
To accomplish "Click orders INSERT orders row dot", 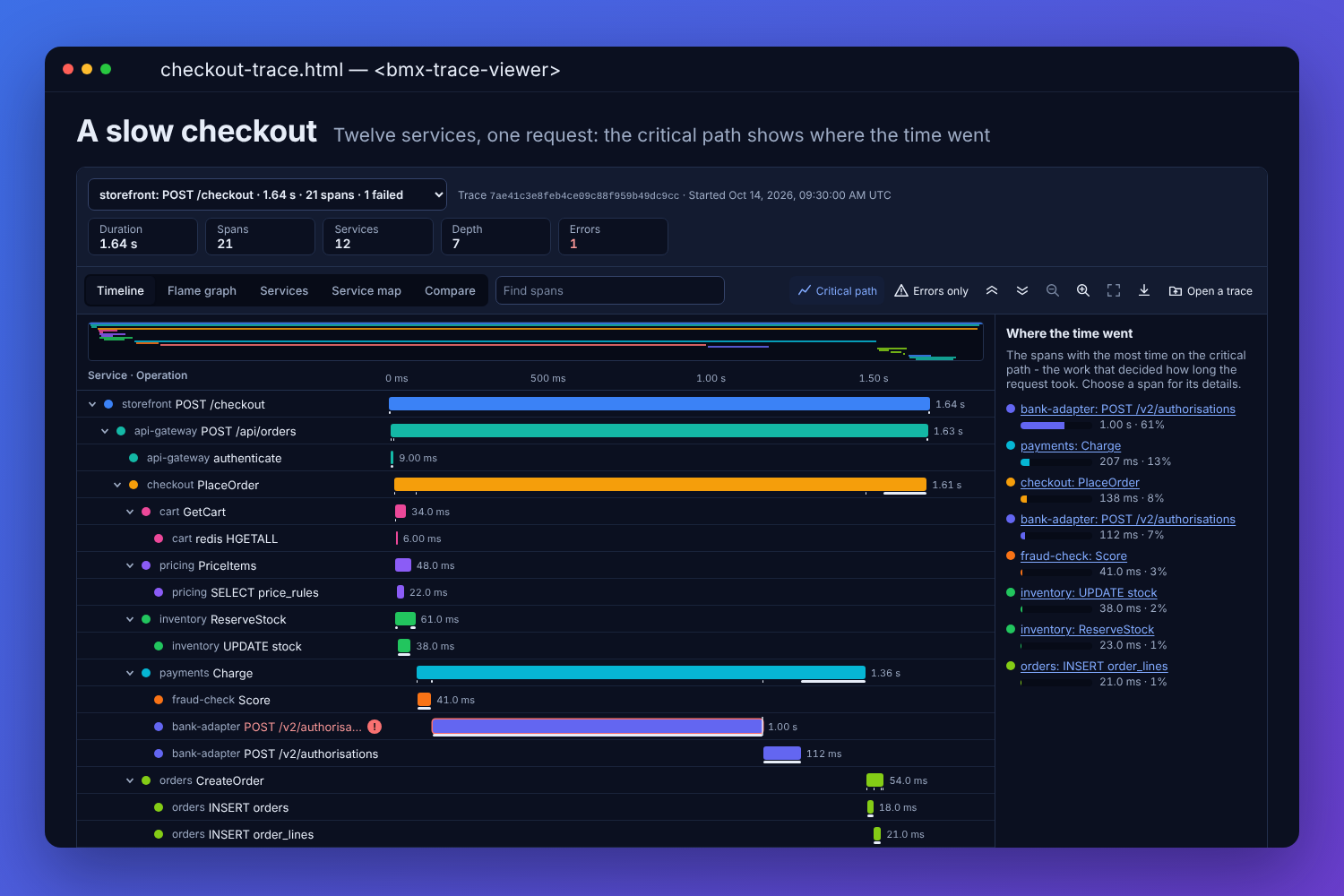I will coord(159,807).
